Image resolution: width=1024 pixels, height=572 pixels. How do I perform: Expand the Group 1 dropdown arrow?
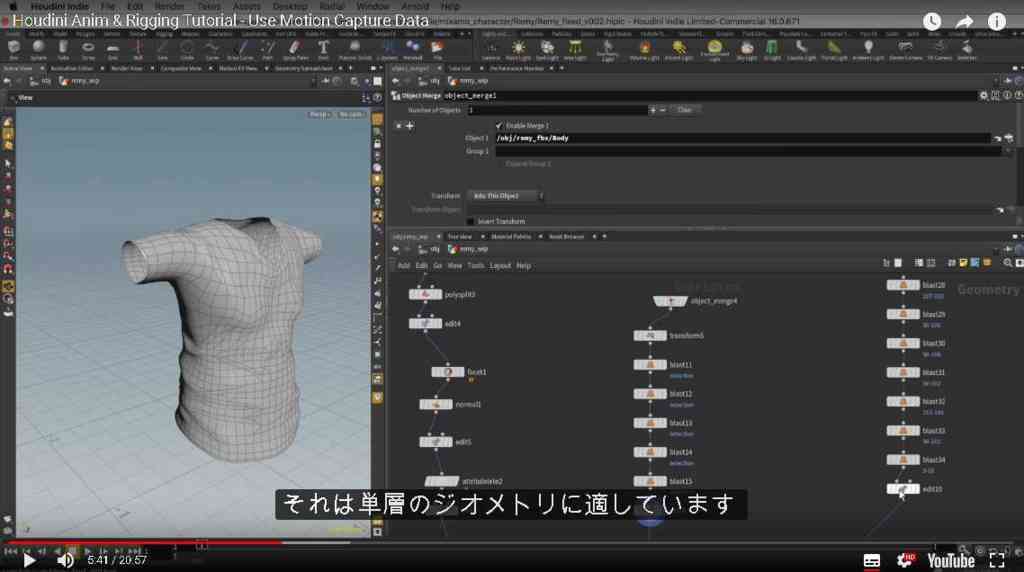point(1008,151)
